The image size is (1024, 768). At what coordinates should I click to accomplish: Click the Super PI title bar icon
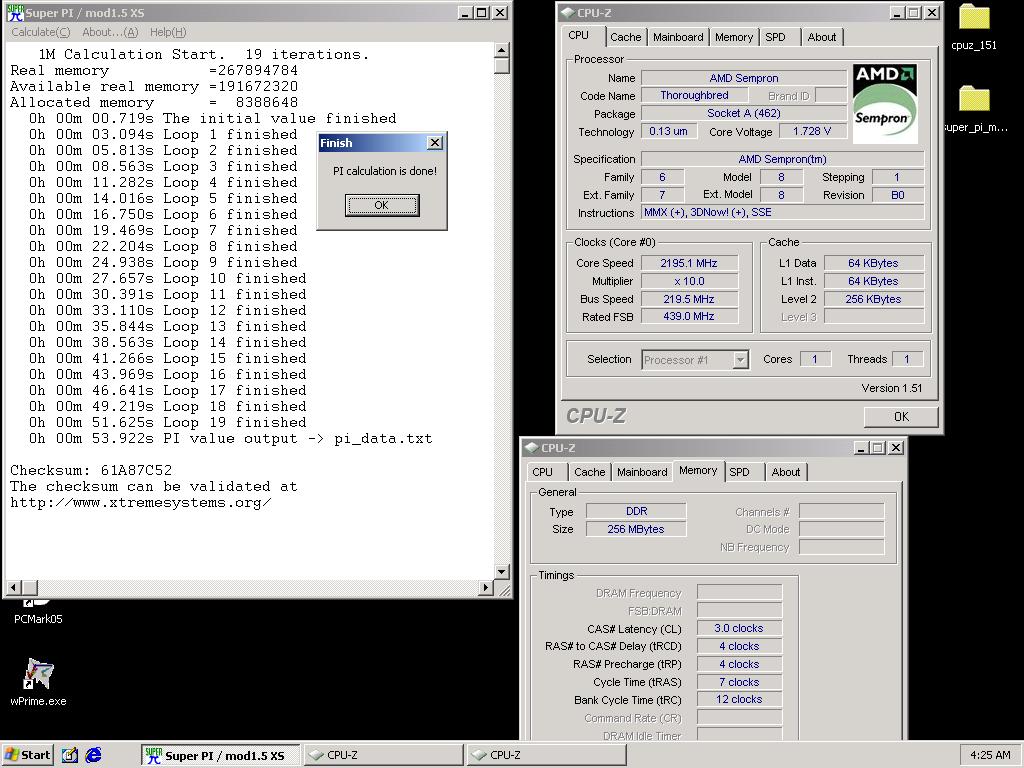pyautogui.click(x=14, y=12)
